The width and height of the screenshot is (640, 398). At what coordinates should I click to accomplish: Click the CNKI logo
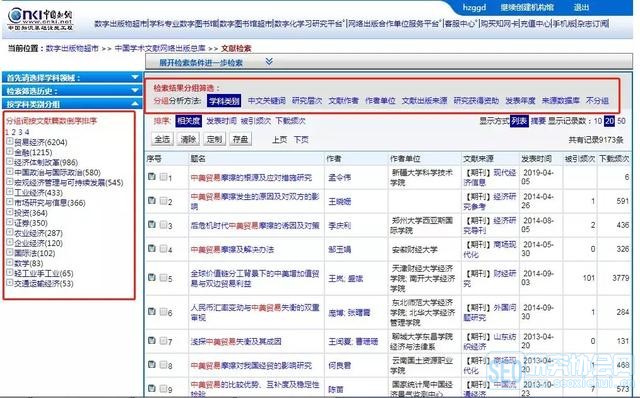40,19
